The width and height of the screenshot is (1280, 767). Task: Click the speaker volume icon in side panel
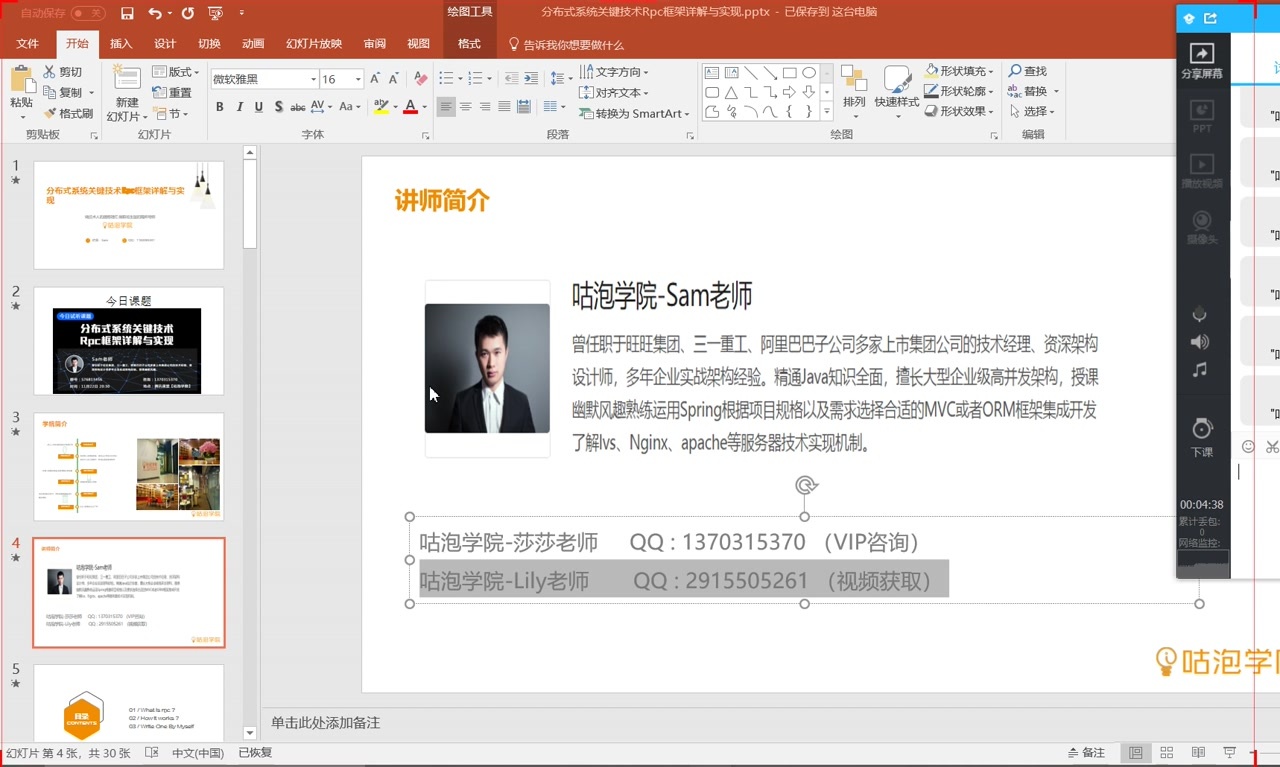(x=1200, y=342)
